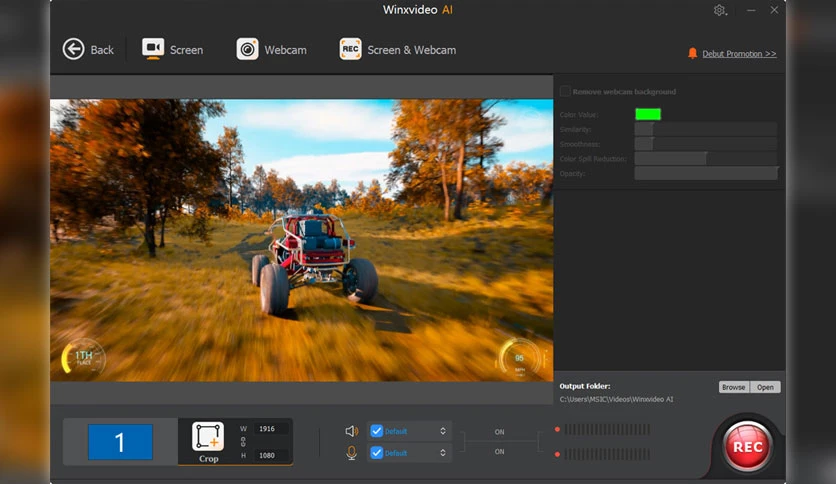Click the height field showing 1080

[271, 455]
